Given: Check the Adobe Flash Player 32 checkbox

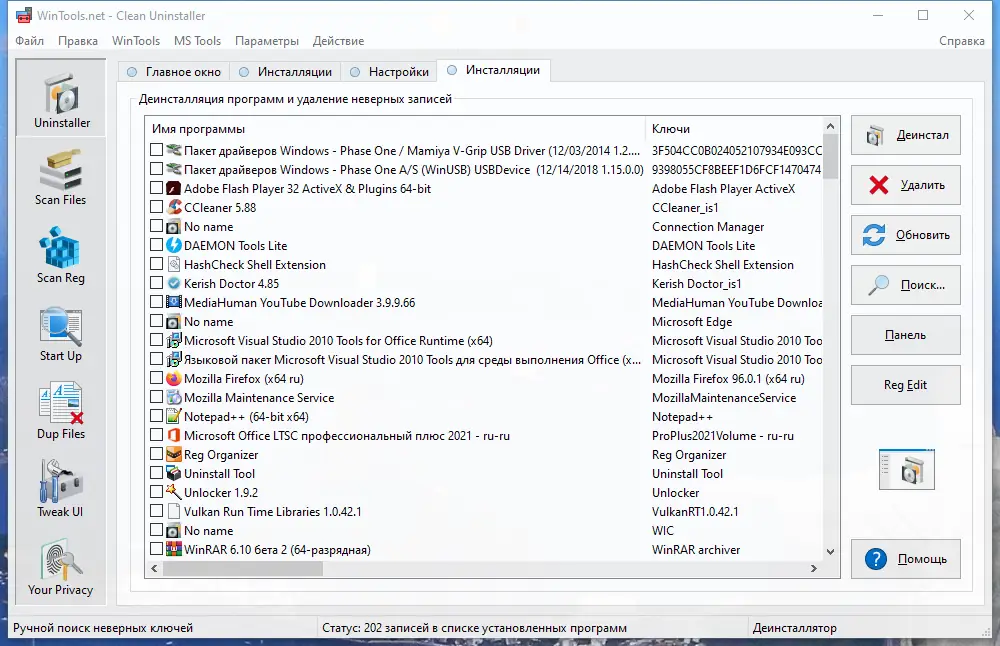Looking at the screenshot, I should (x=156, y=188).
